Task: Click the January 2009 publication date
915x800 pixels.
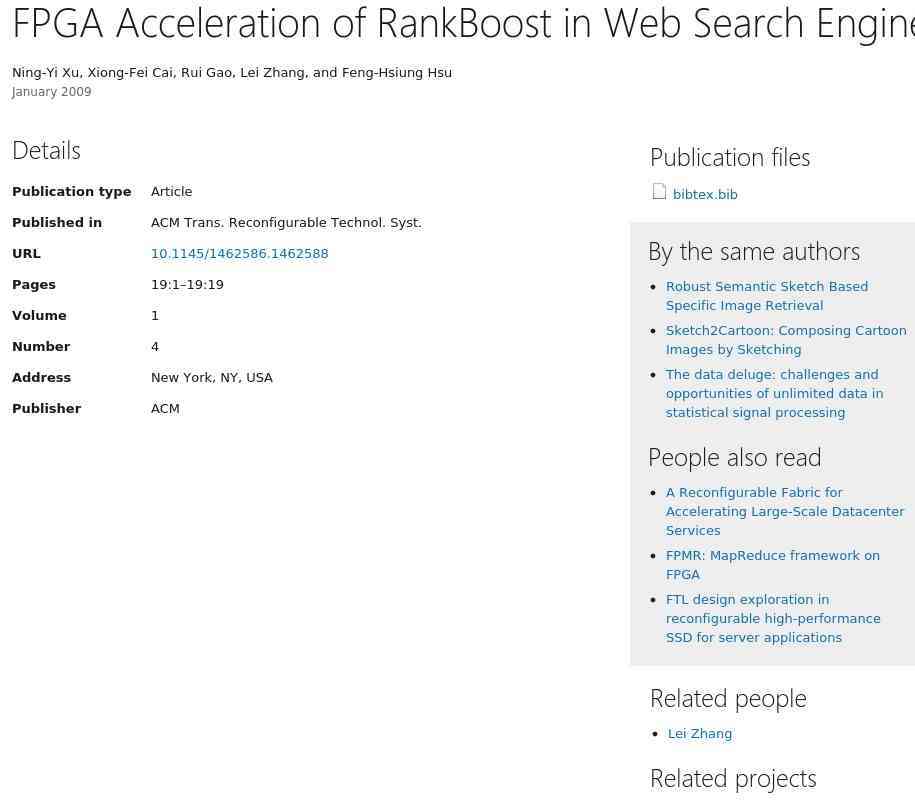Action: pyautogui.click(x=51, y=92)
